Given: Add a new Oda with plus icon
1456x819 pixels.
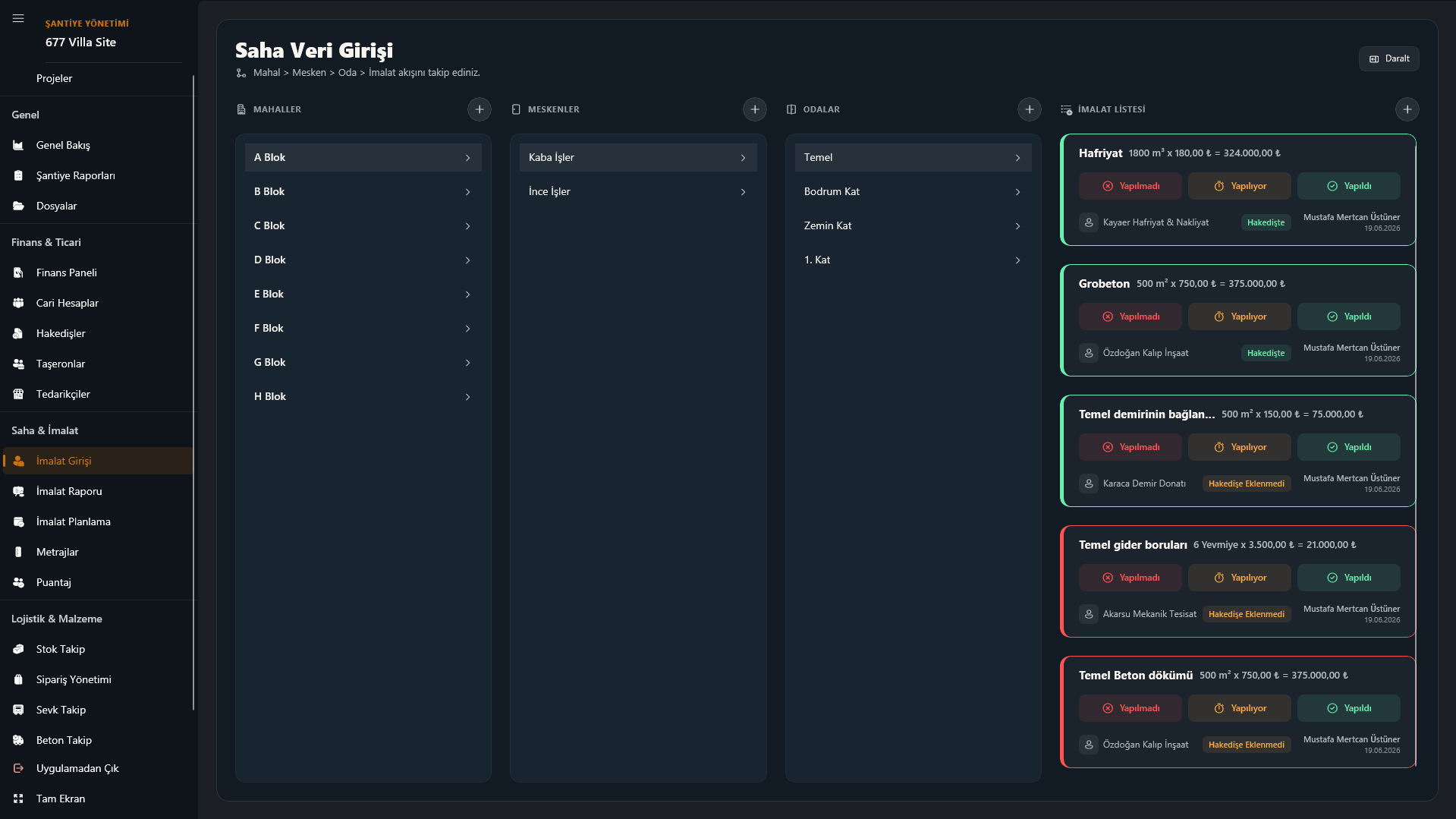Looking at the screenshot, I should [1030, 109].
